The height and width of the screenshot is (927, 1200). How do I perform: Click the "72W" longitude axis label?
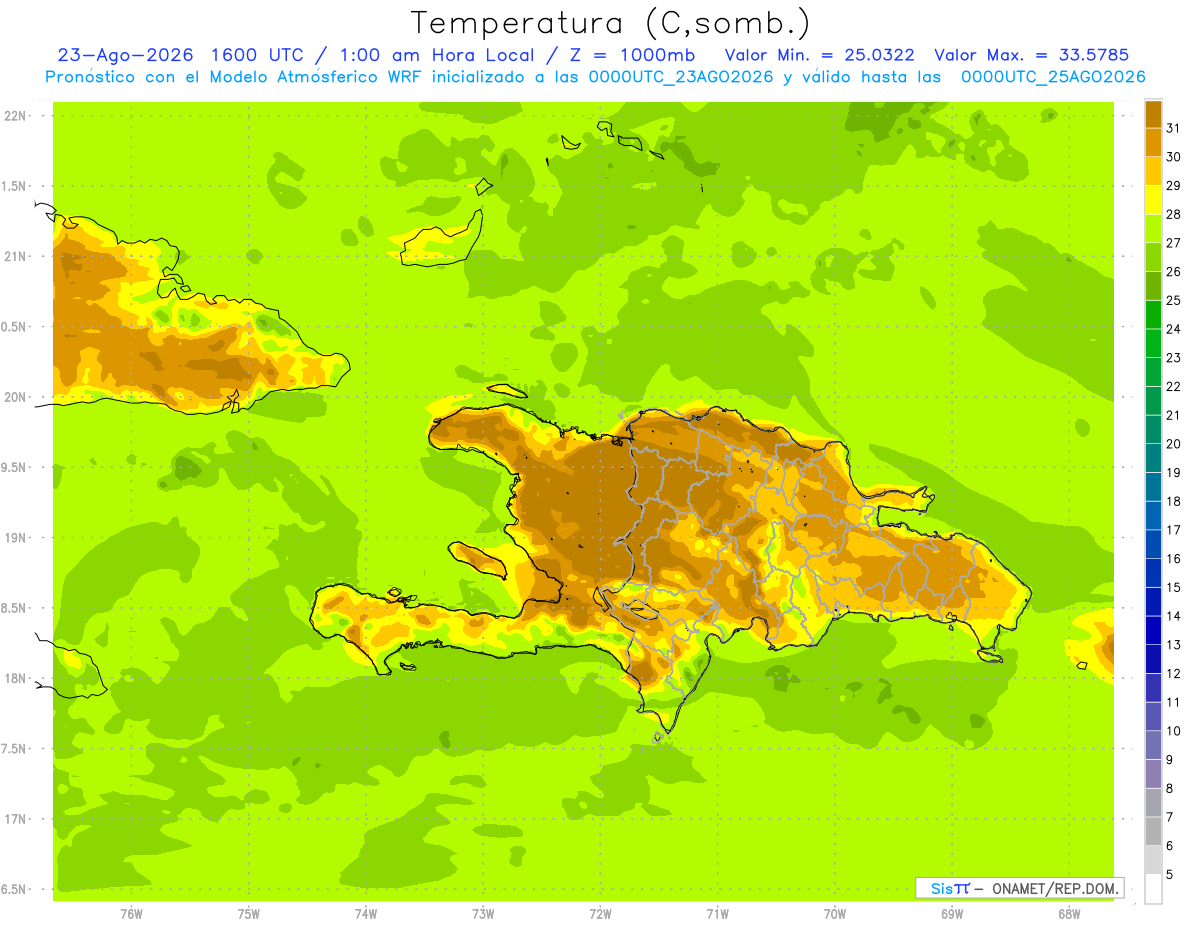tap(601, 914)
